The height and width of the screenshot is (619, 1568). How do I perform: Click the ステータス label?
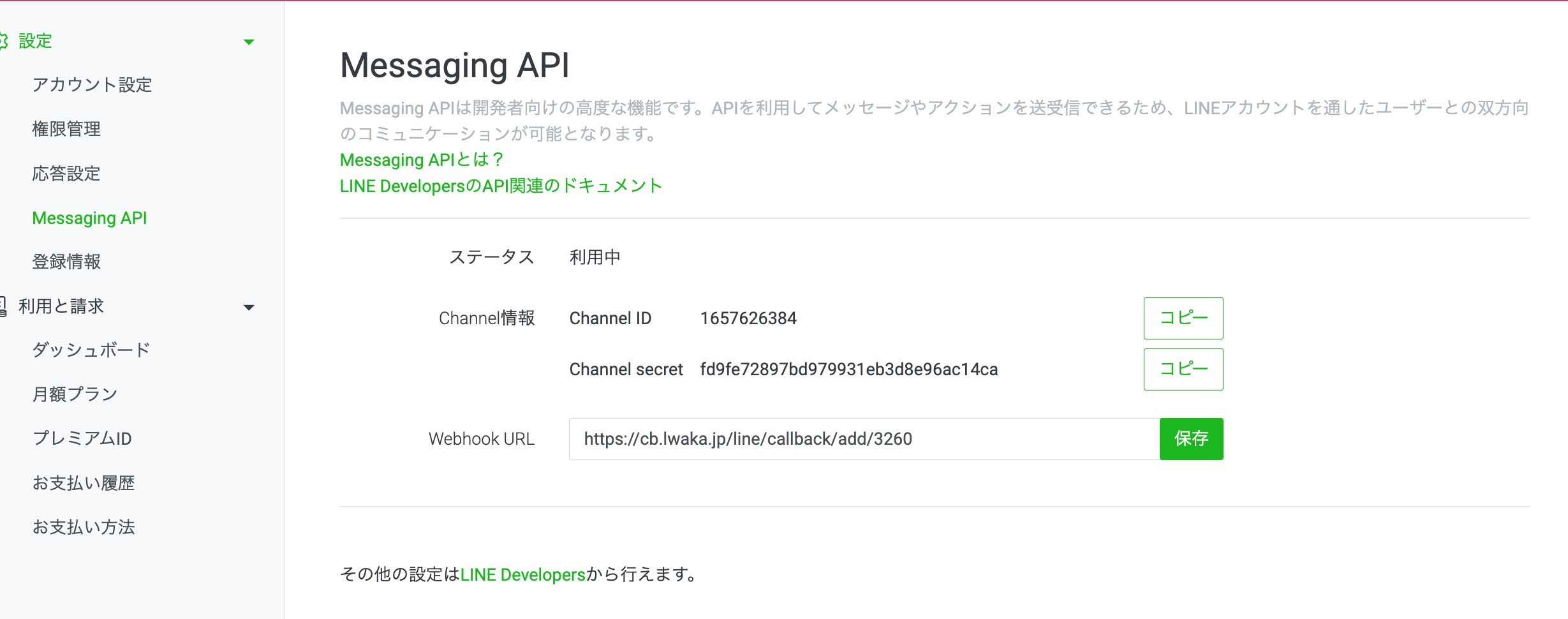(x=492, y=257)
